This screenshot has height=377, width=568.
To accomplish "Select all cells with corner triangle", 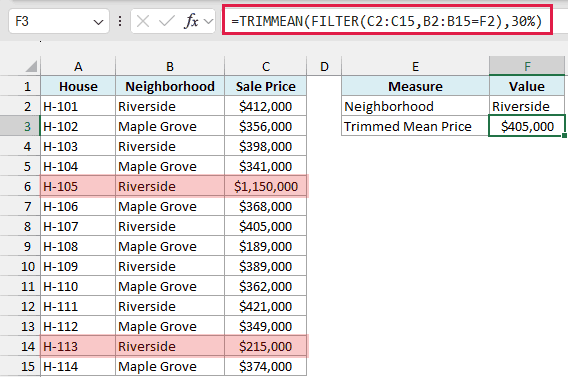I will [31, 66].
